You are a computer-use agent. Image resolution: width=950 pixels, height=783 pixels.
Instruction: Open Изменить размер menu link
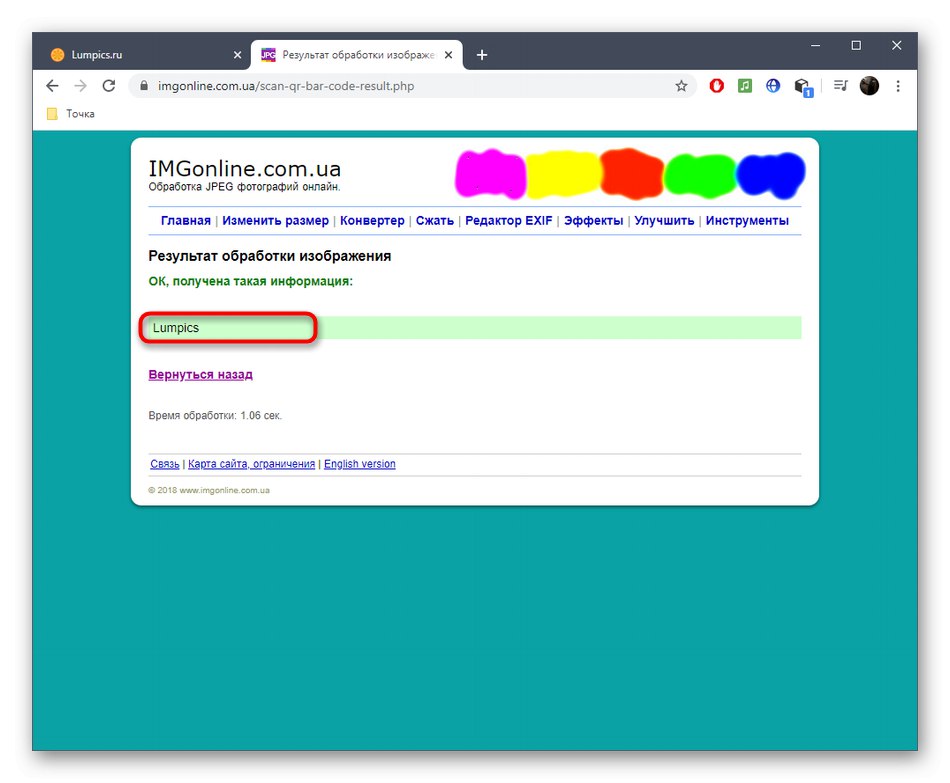click(275, 221)
